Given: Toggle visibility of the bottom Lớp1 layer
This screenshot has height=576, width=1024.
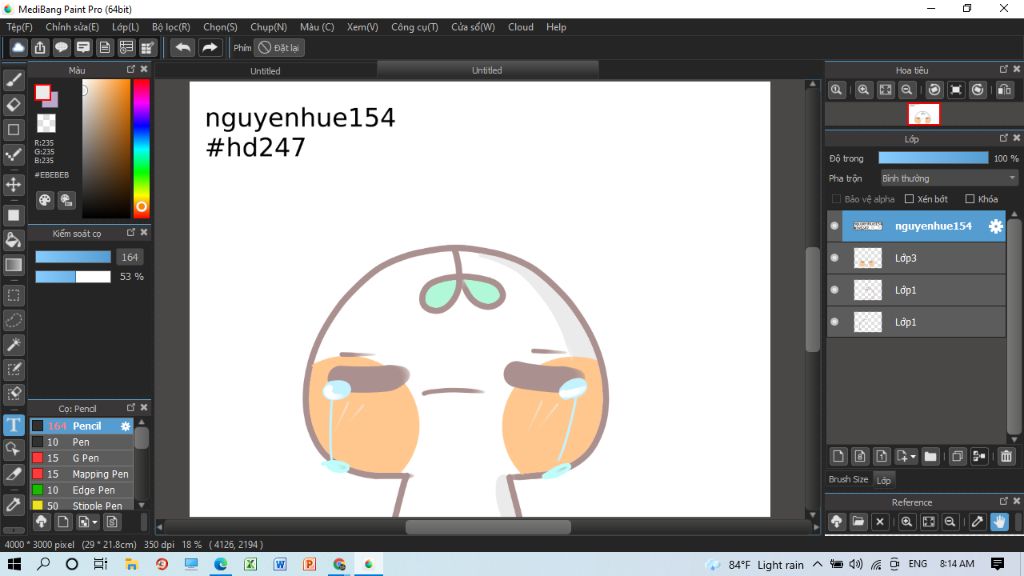Looking at the screenshot, I should pos(835,322).
